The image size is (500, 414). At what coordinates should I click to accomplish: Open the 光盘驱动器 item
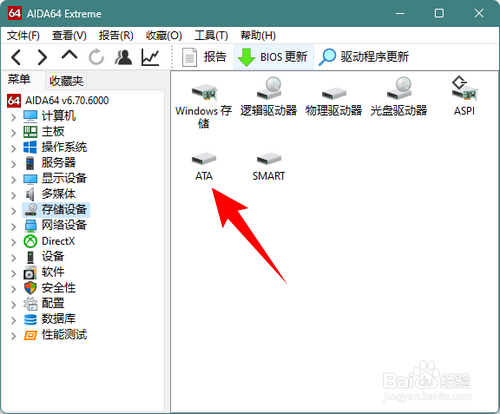pos(399,97)
